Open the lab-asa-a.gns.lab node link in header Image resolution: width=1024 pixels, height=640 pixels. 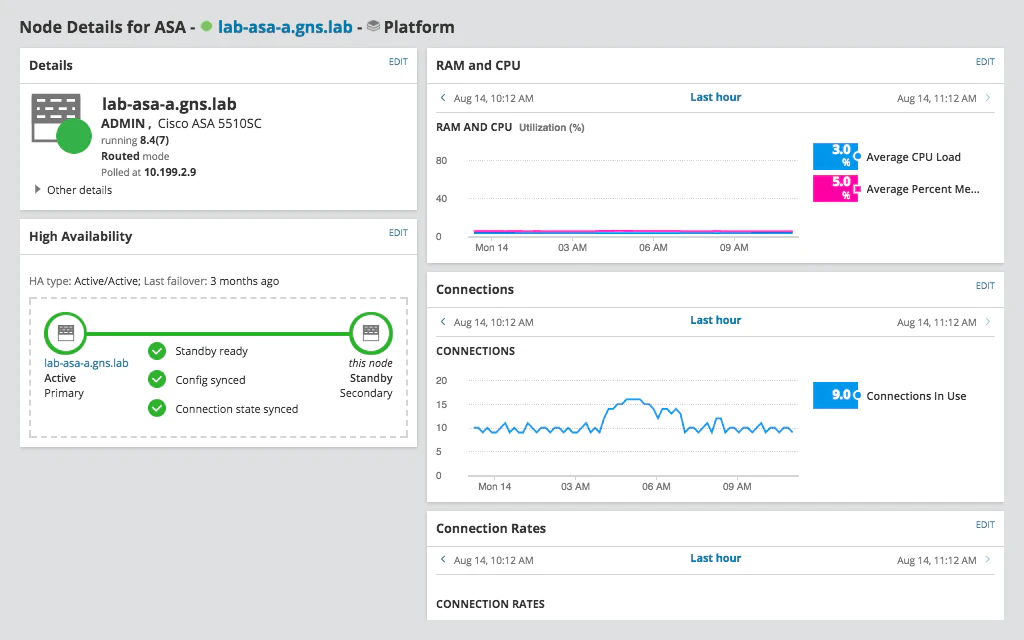coord(286,27)
